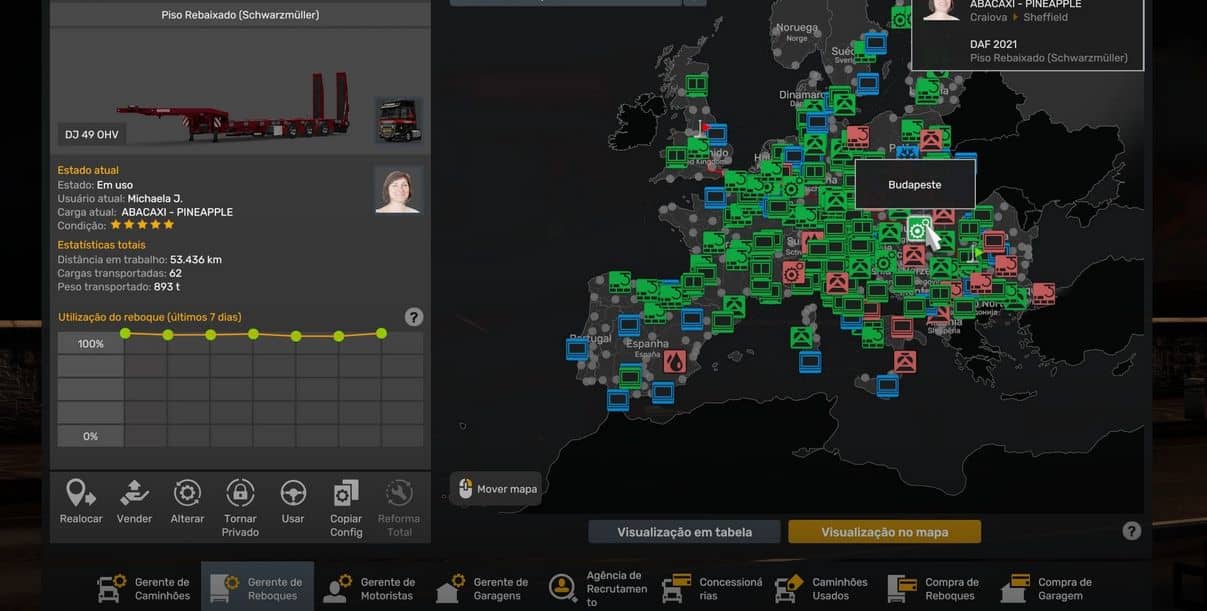Click the Realocar trailer icon
Image resolution: width=1207 pixels, height=611 pixels.
pos(81,494)
